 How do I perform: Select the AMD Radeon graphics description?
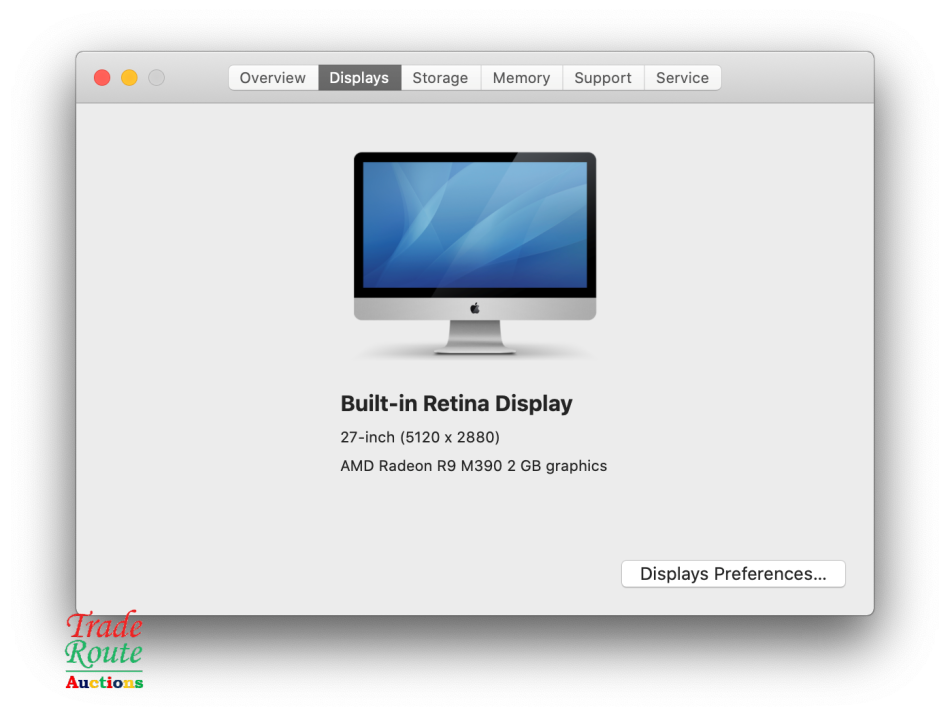[x=472, y=465]
